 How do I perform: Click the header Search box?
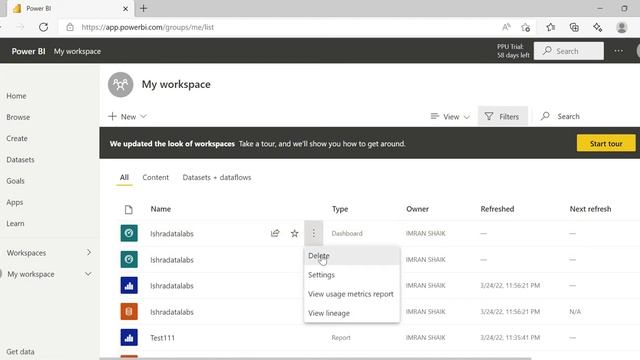click(569, 51)
